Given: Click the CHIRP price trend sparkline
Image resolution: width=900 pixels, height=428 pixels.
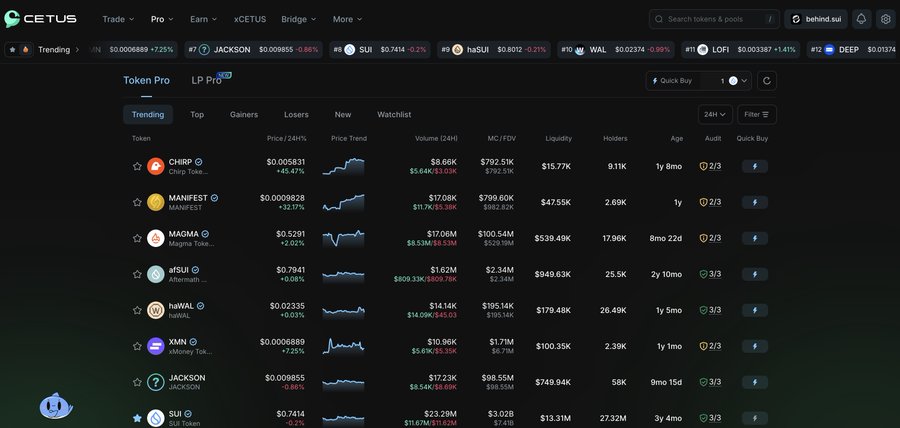Looking at the screenshot, I should [x=343, y=166].
